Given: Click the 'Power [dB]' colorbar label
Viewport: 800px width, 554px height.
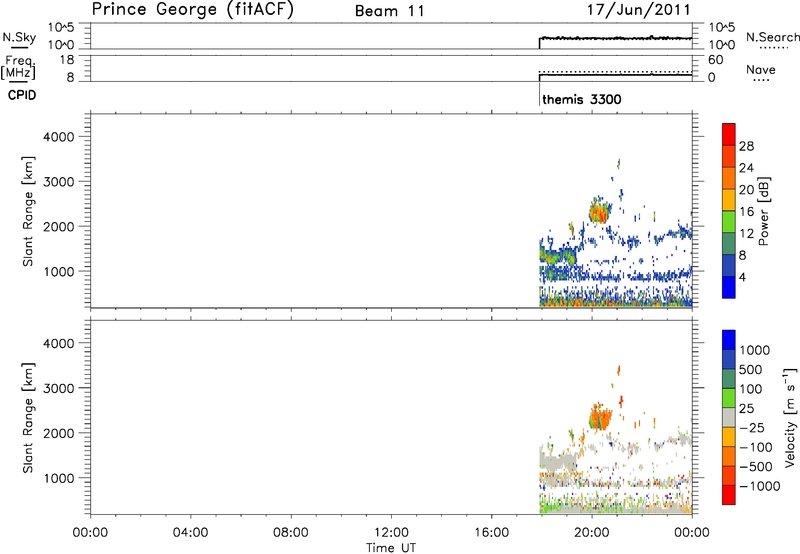Looking at the screenshot, I should (763, 211).
